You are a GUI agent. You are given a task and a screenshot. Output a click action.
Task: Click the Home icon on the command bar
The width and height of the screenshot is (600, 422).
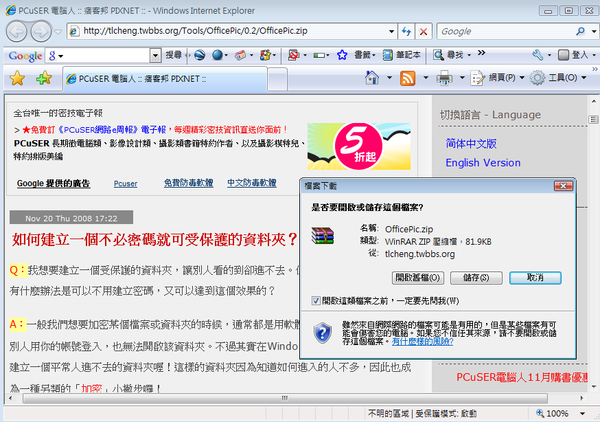(372, 78)
